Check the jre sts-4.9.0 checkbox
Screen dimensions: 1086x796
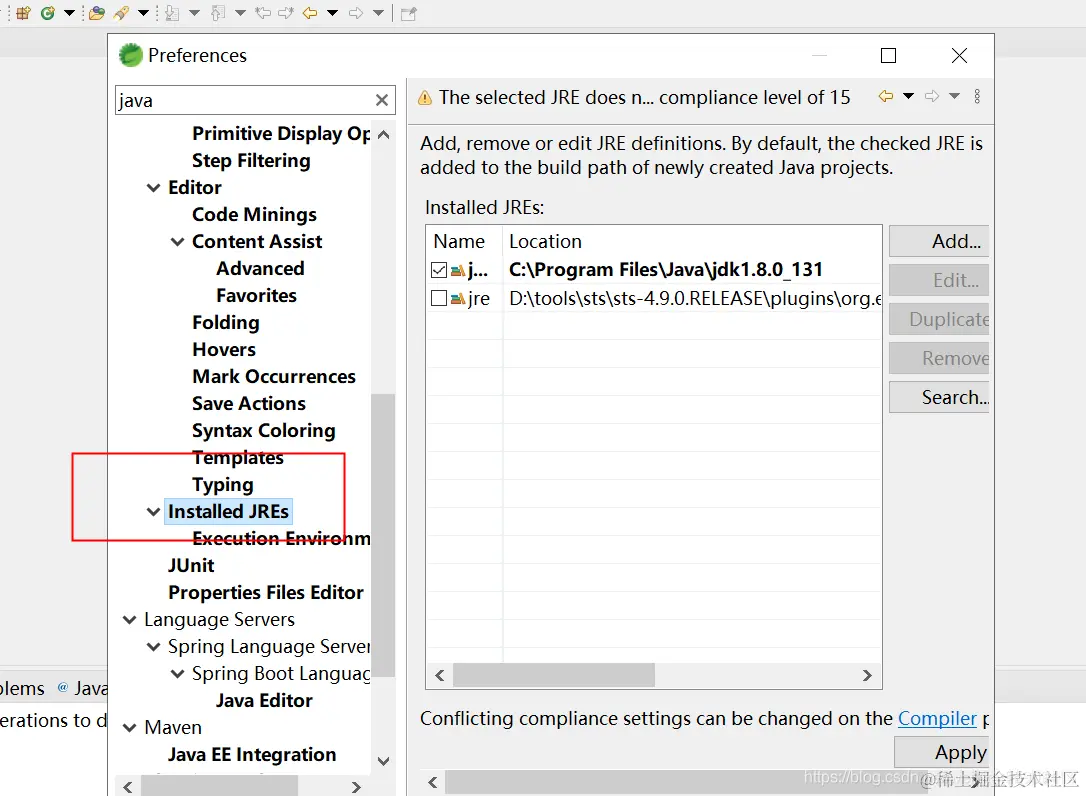(438, 299)
